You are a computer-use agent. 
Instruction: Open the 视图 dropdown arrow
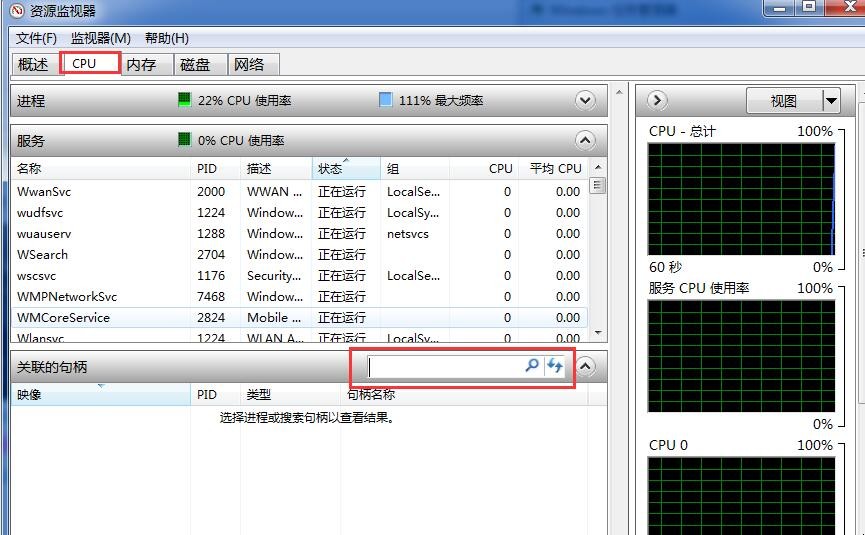pos(831,100)
